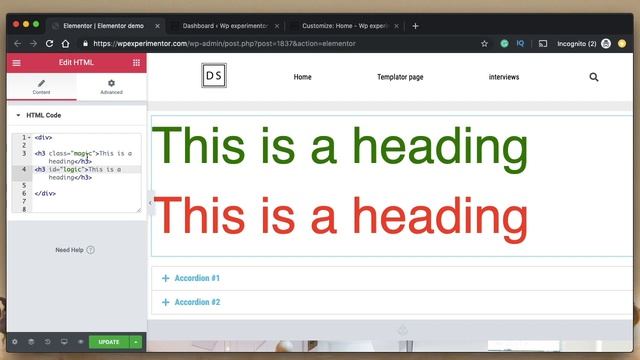Click the add section icon below the accordion
Screen dimensions: 640x360
pos(402,330)
